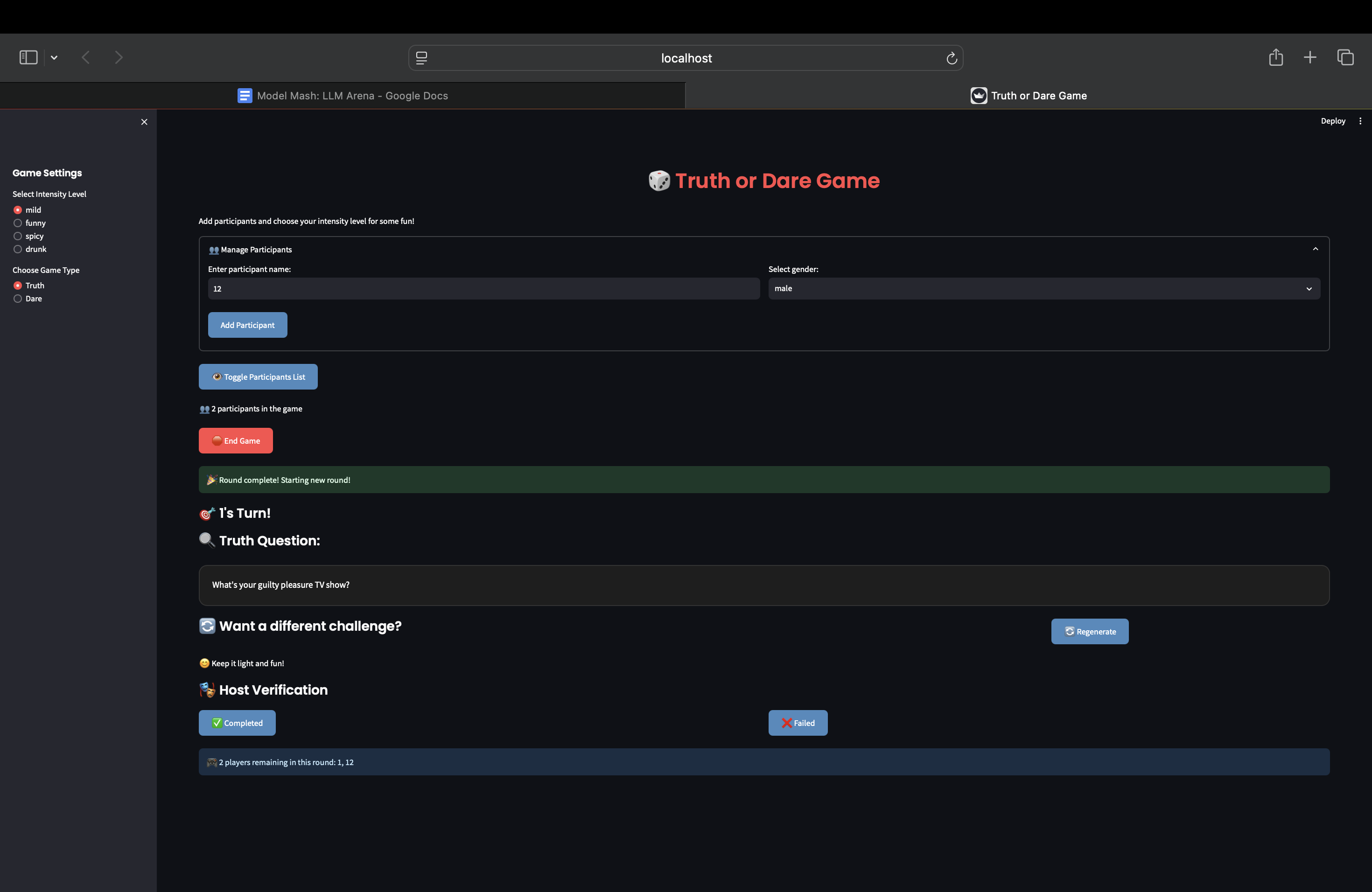Close the Game Settings sidebar panel
Image resolution: width=1372 pixels, height=892 pixels.
pos(144,122)
